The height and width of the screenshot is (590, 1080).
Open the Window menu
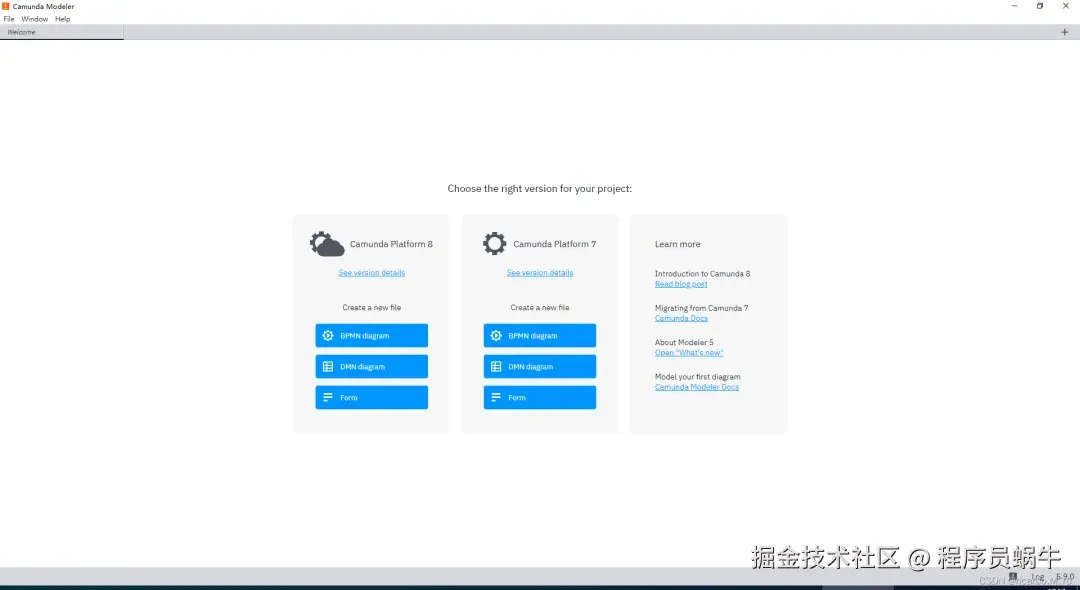pos(34,18)
